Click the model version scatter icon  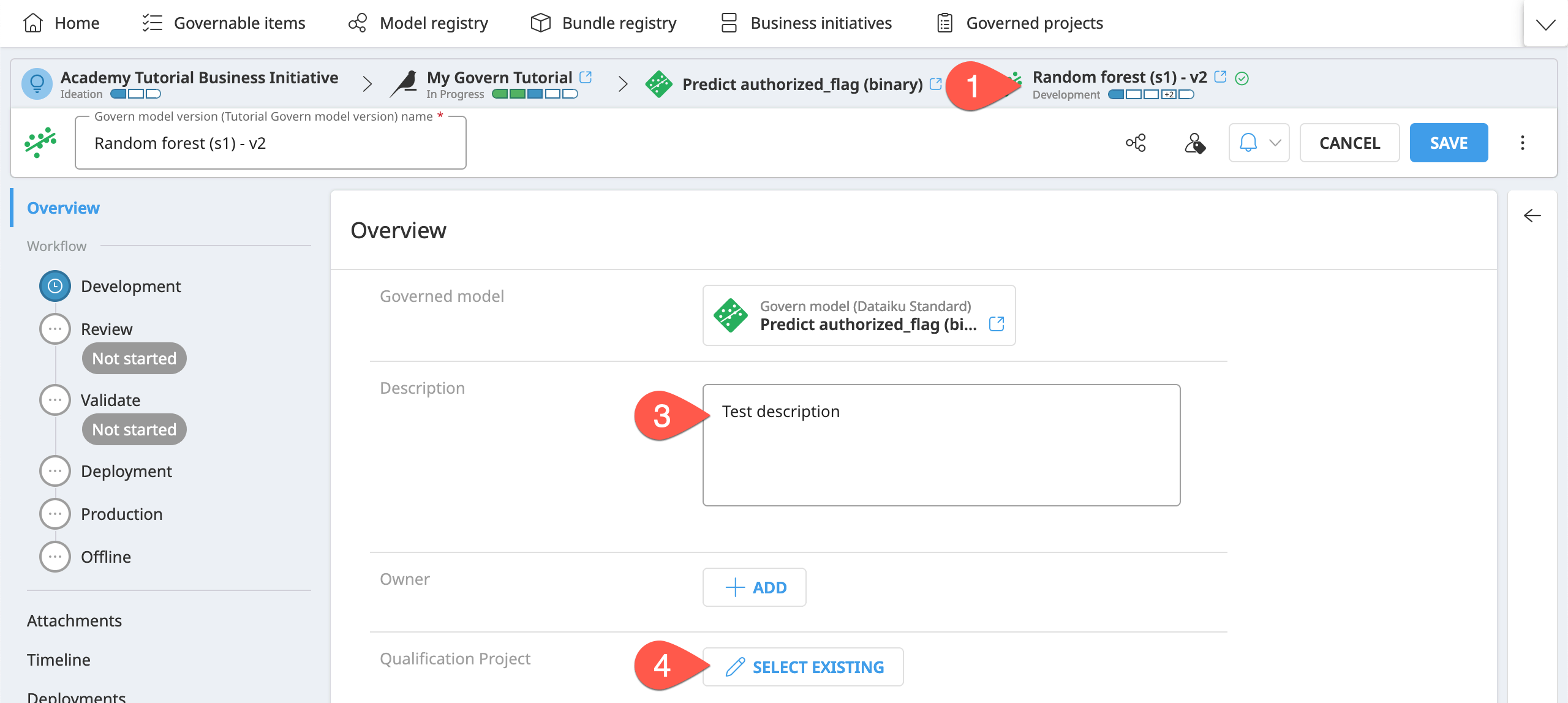[40, 143]
